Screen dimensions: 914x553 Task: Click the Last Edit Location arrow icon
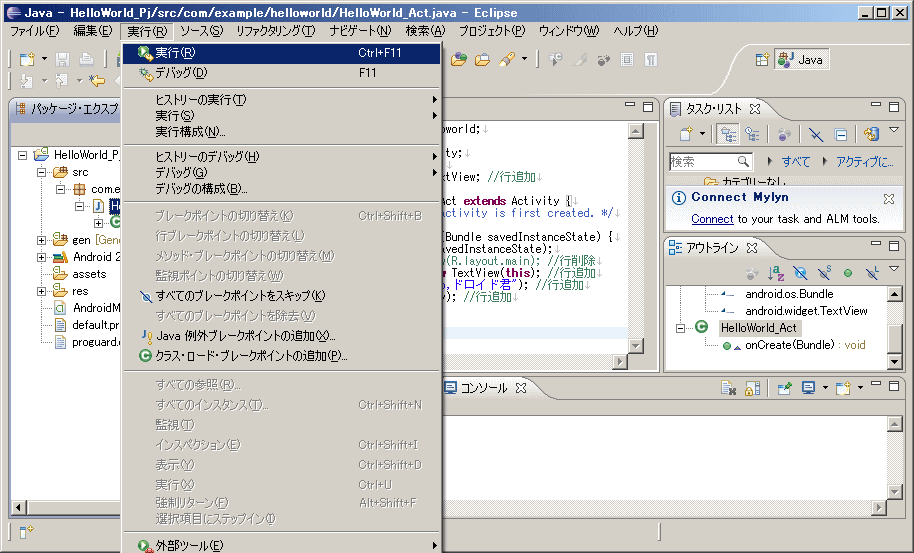97,80
